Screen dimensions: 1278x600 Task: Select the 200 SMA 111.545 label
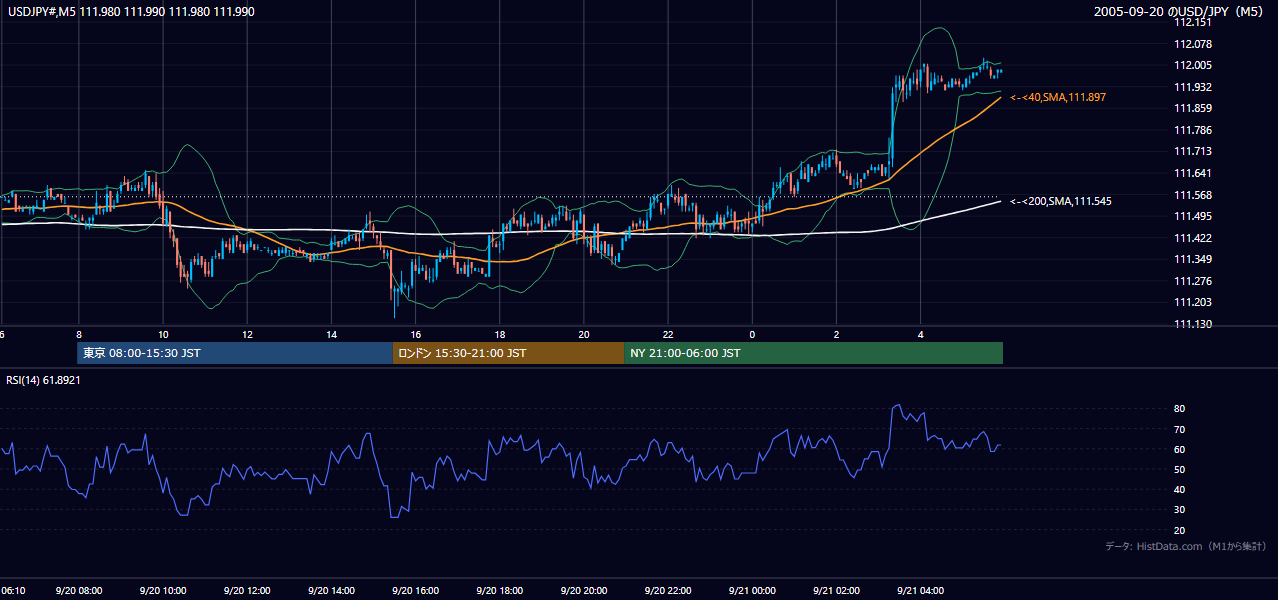point(1060,201)
